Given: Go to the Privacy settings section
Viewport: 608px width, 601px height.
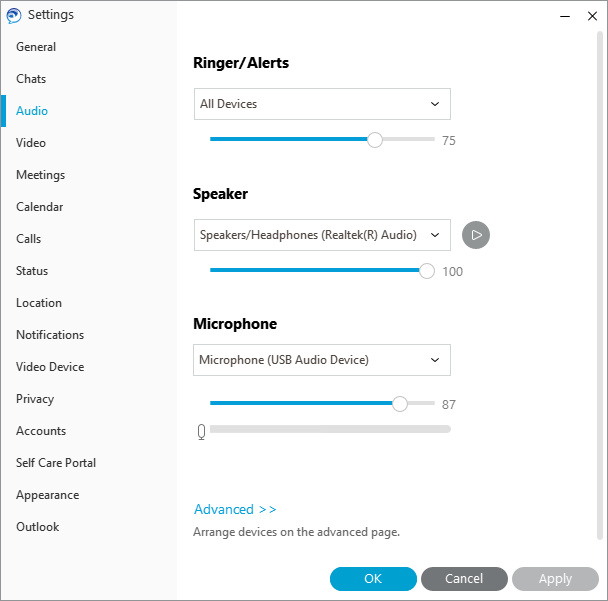Looking at the screenshot, I should click(x=35, y=399).
